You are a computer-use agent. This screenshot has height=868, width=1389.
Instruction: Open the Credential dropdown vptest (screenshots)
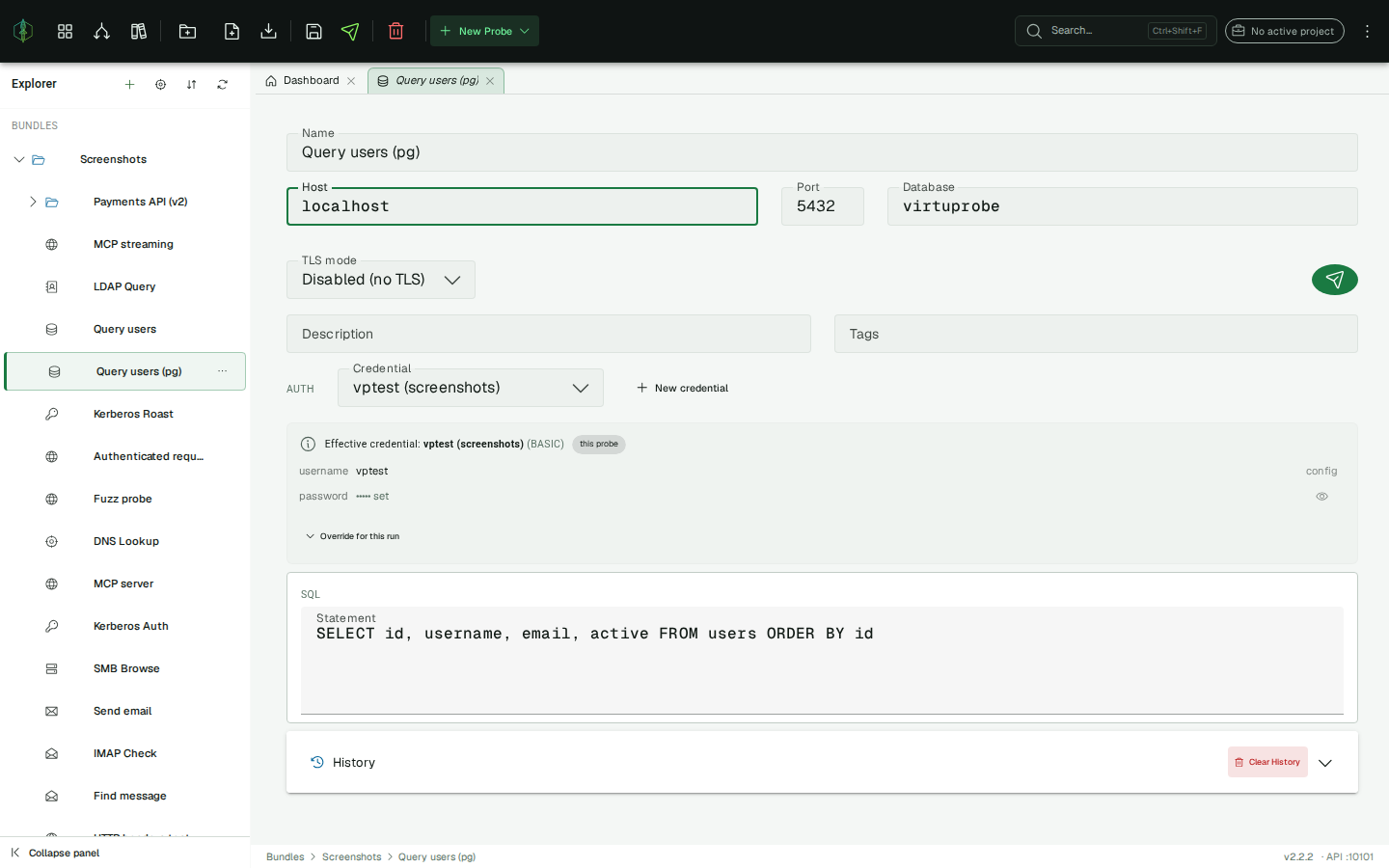click(x=471, y=388)
